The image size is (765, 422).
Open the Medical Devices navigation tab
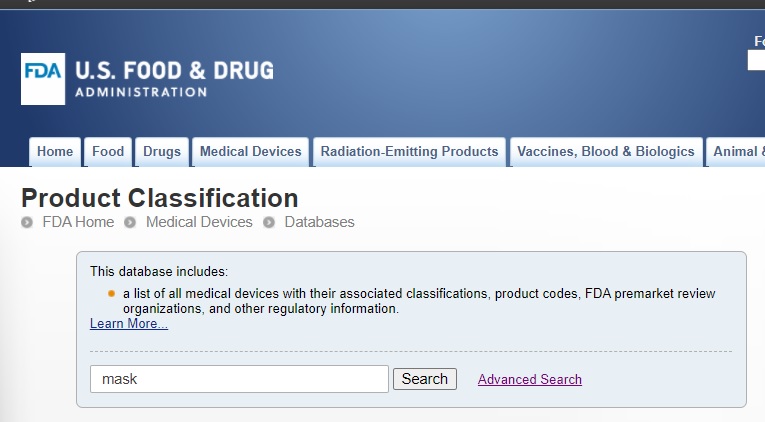click(250, 152)
